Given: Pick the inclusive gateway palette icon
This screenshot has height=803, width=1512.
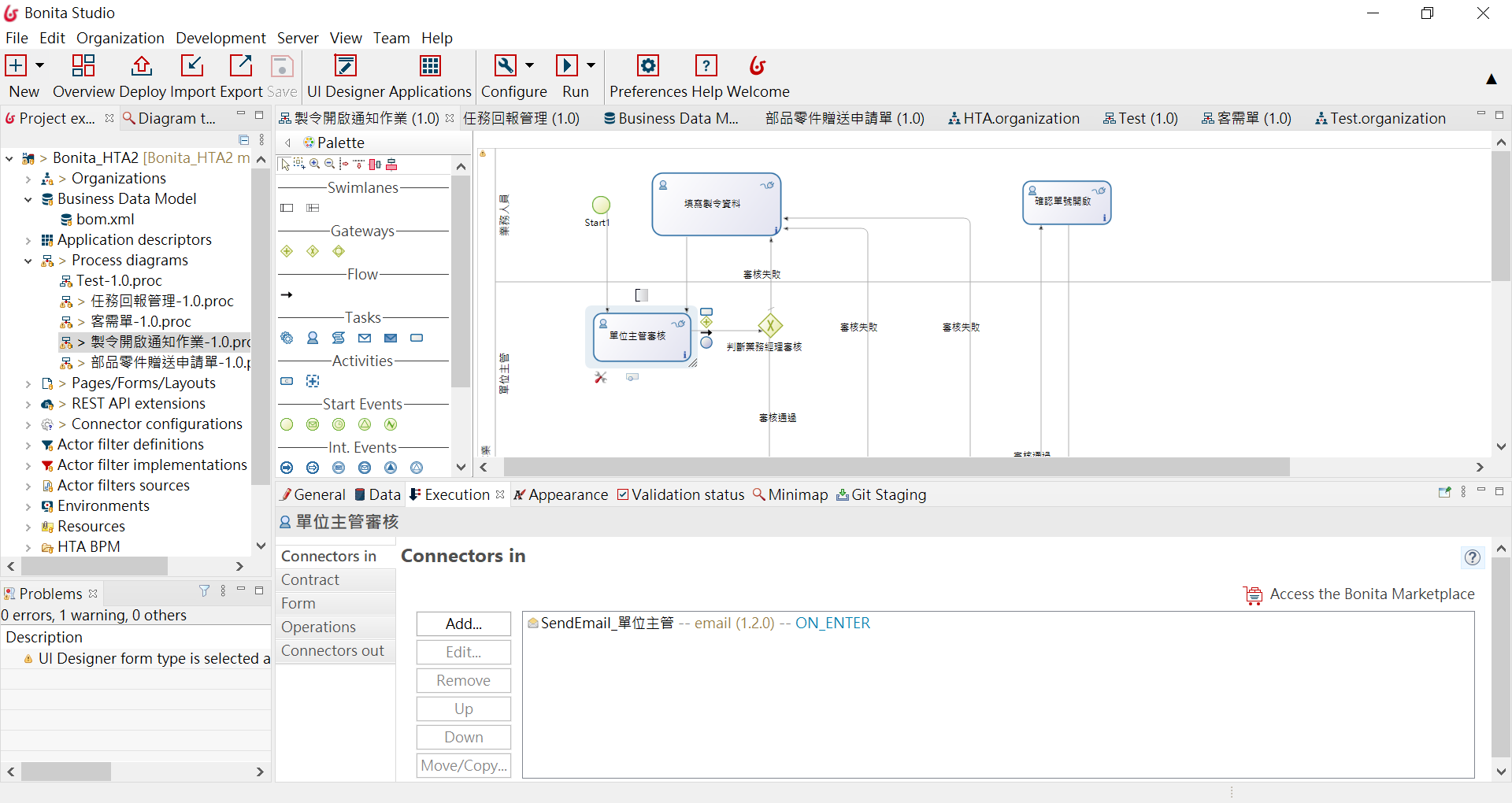Looking at the screenshot, I should 339,251.
